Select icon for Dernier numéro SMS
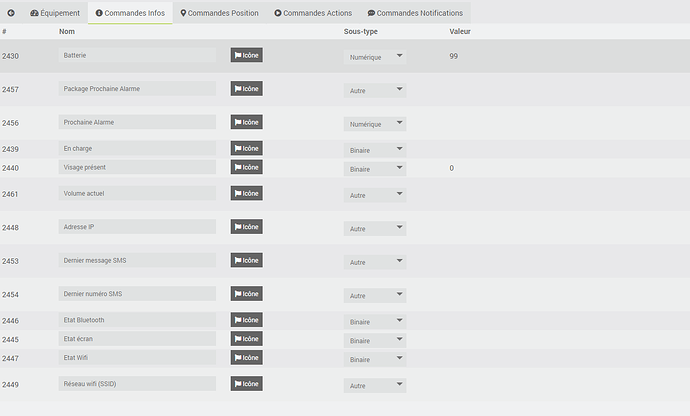Viewport: 690px width, 416px height. pyautogui.click(x=246, y=294)
